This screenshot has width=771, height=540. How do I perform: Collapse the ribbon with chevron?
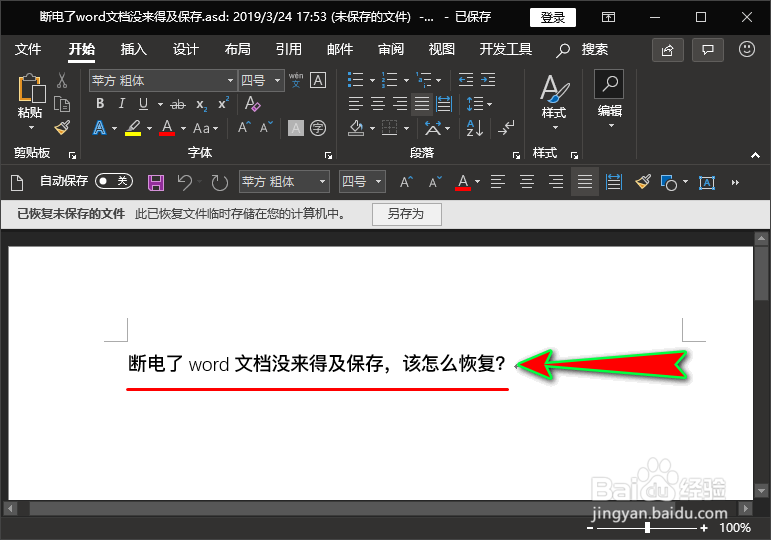click(755, 155)
